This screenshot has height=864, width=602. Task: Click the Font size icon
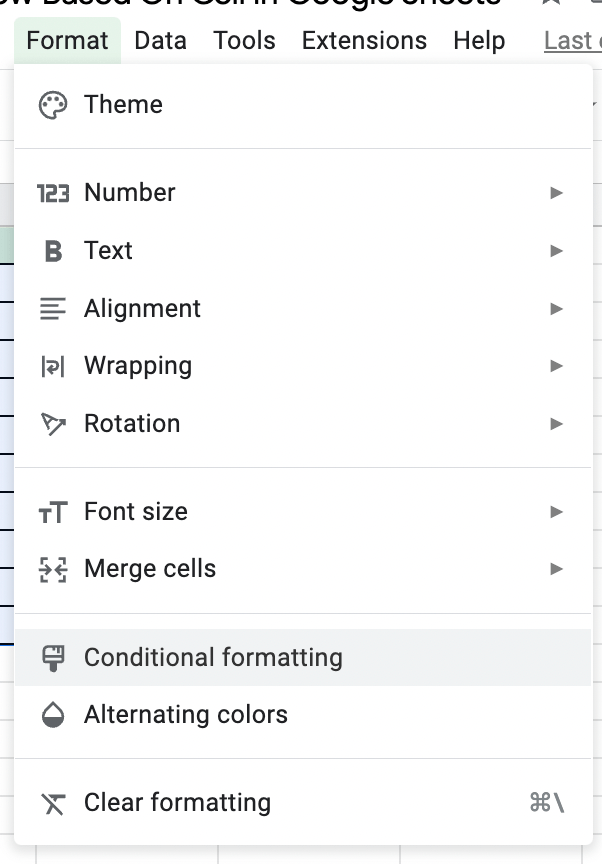[x=53, y=512]
